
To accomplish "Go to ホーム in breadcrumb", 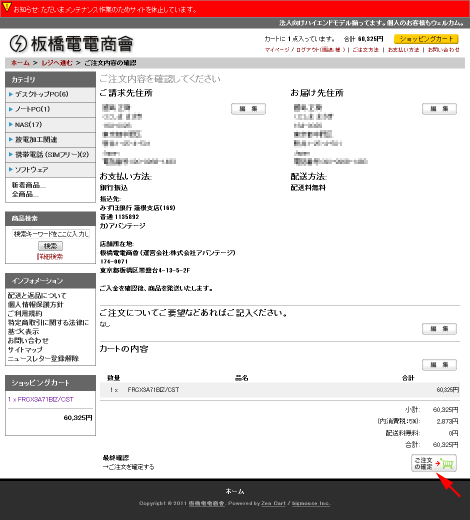I will [20, 63].
